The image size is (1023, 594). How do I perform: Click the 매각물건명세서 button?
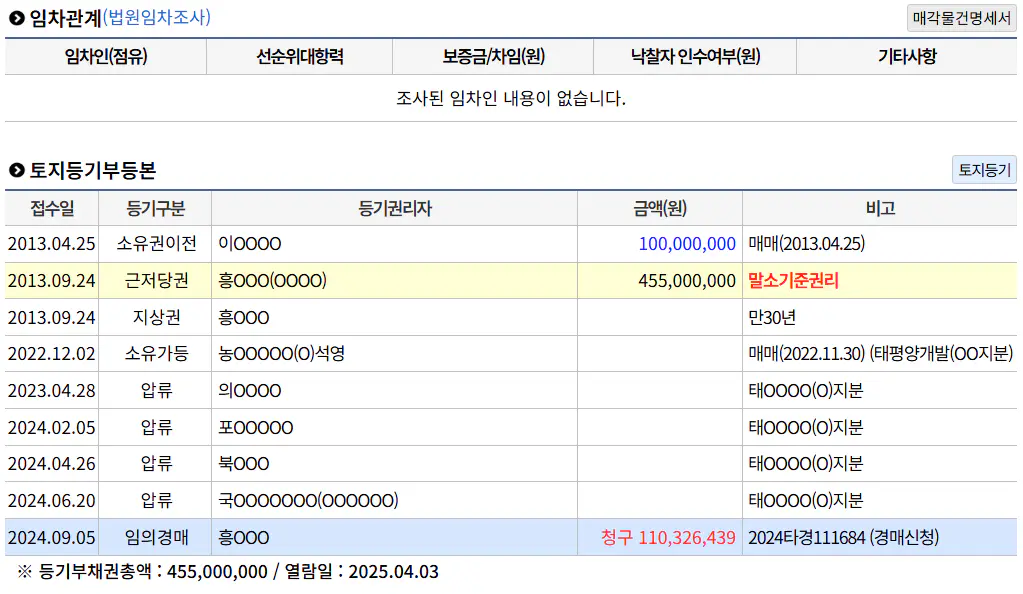click(961, 18)
